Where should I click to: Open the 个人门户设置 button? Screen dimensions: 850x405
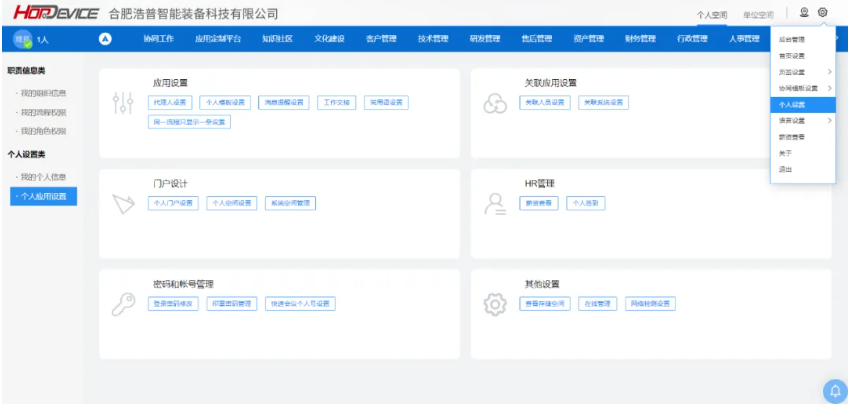pyautogui.click(x=173, y=203)
